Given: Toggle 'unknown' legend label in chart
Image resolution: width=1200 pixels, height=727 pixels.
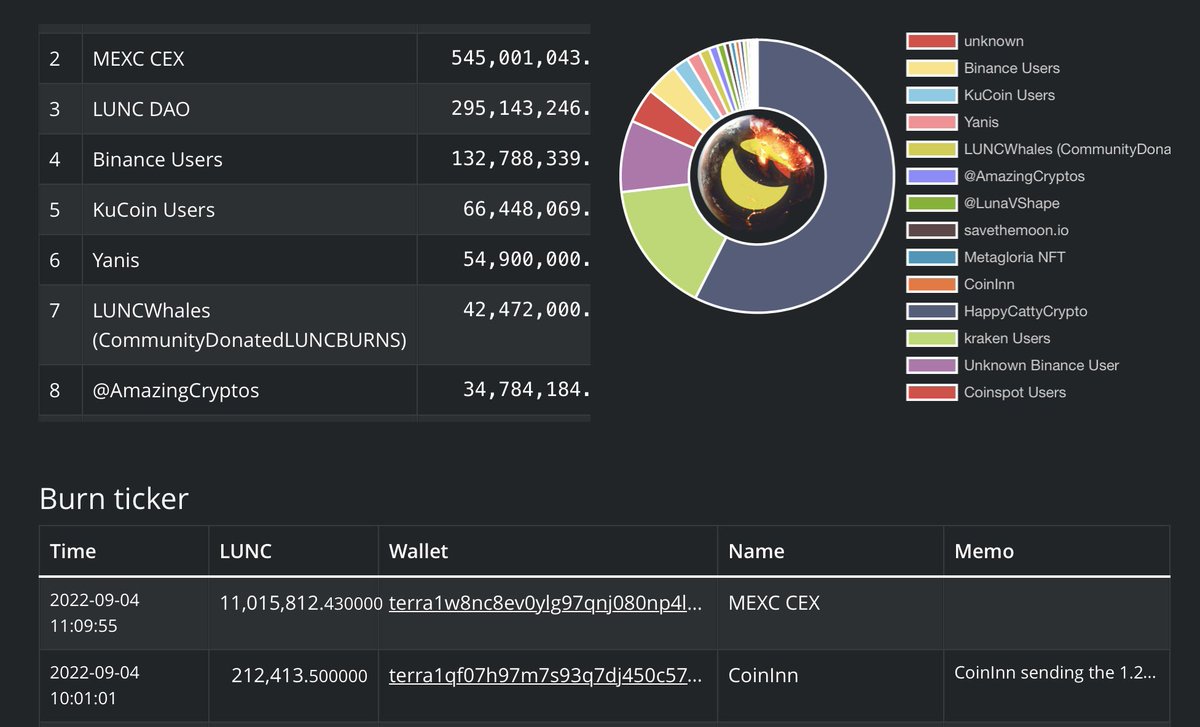Looking at the screenshot, I should (x=994, y=41).
